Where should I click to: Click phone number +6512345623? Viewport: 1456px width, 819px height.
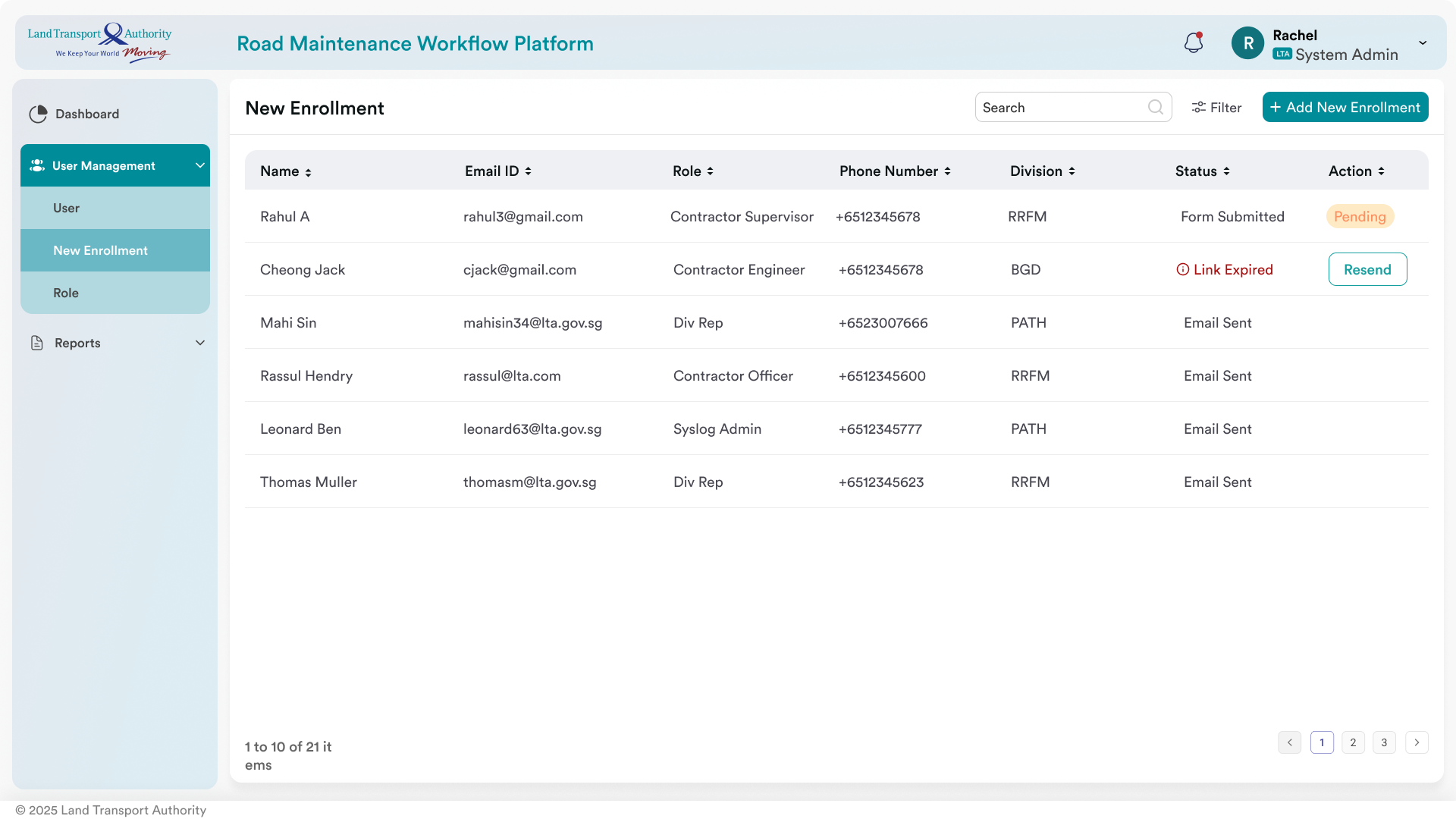pos(881,482)
